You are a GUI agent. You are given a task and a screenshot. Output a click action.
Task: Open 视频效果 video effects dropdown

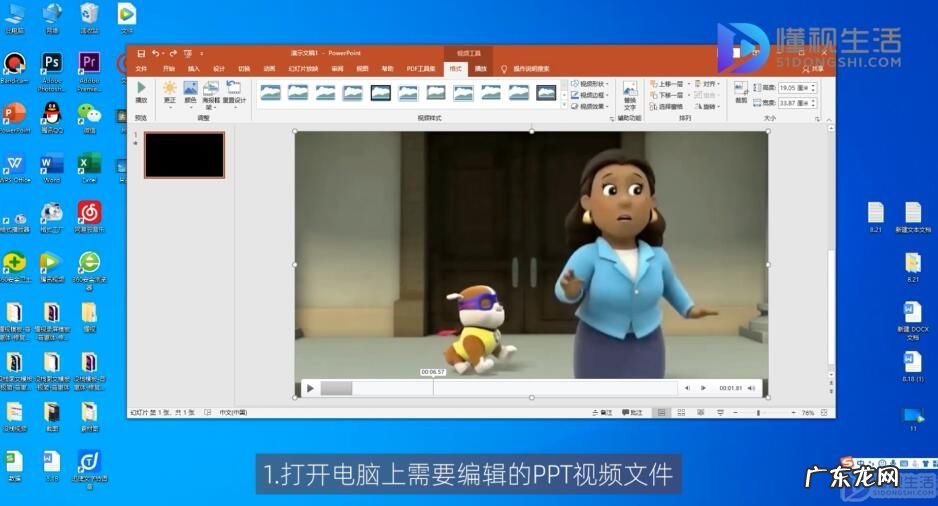(589, 106)
